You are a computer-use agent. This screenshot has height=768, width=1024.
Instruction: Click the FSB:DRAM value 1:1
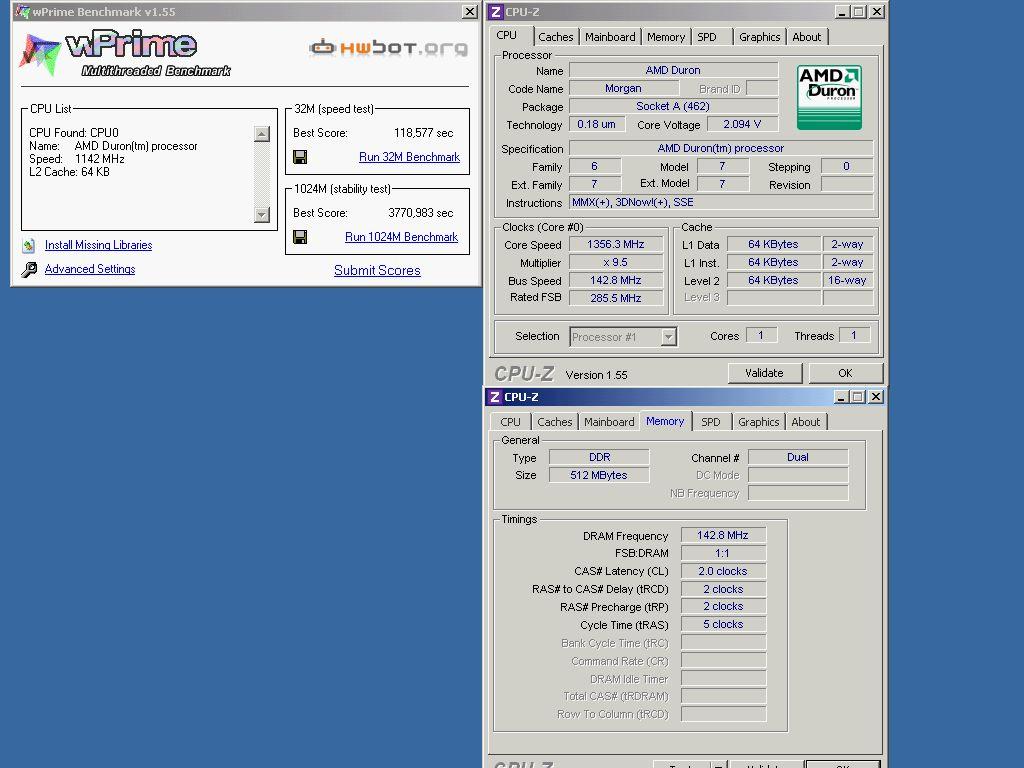723,553
